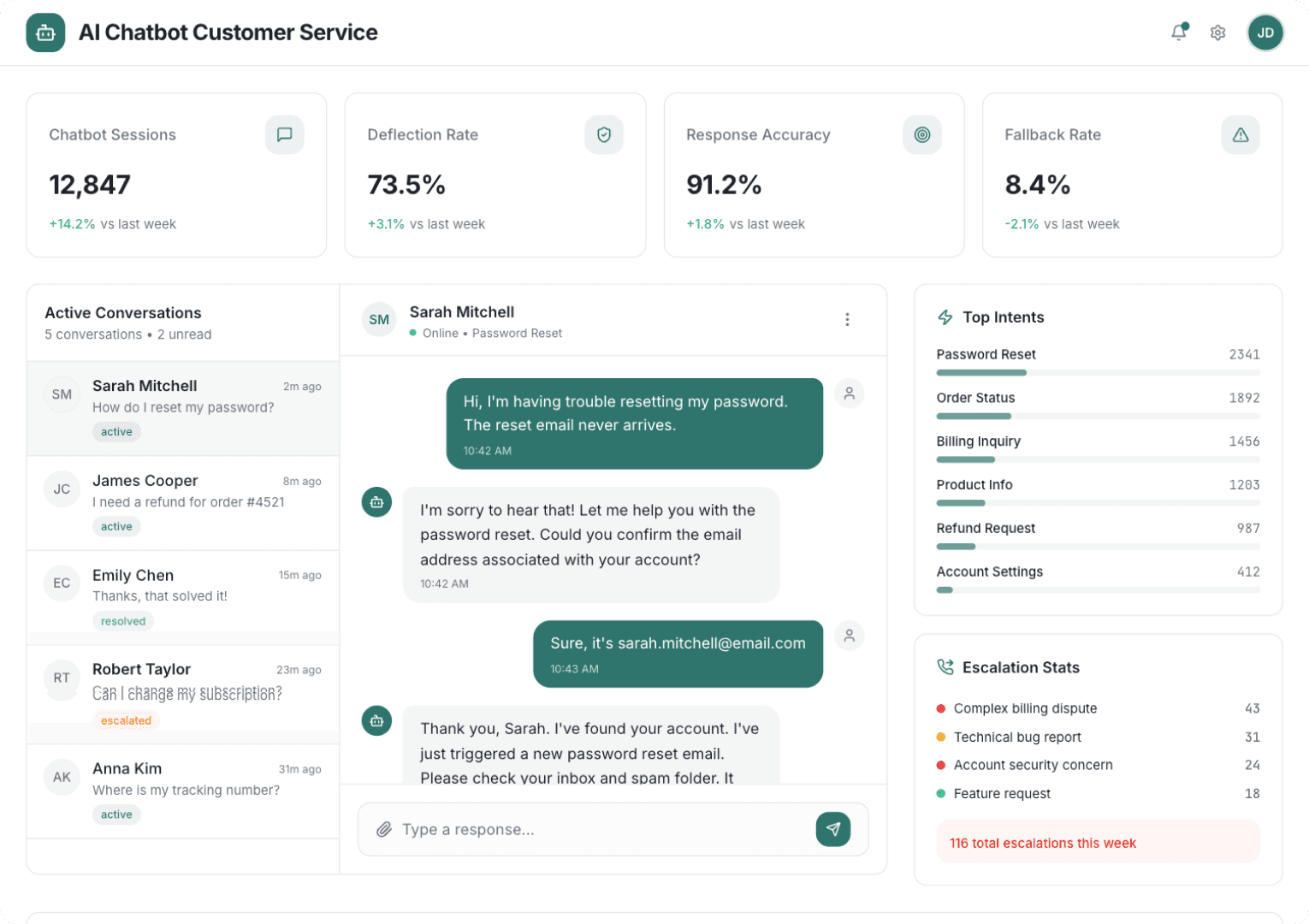Screen dimensions: 1309x924
Task: Select the Deflection Rate shield icon
Action: pyautogui.click(x=604, y=134)
